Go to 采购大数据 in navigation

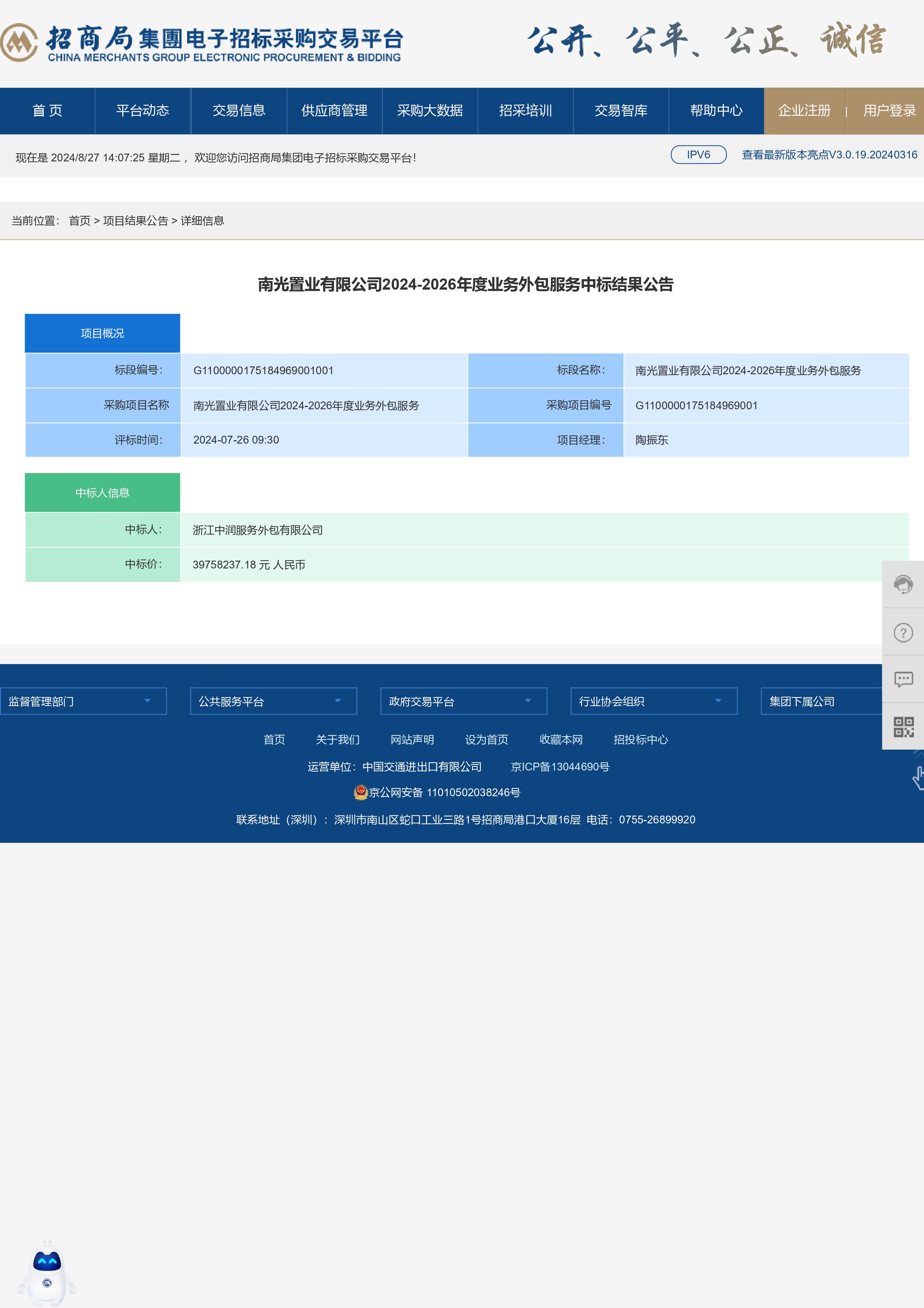click(430, 110)
